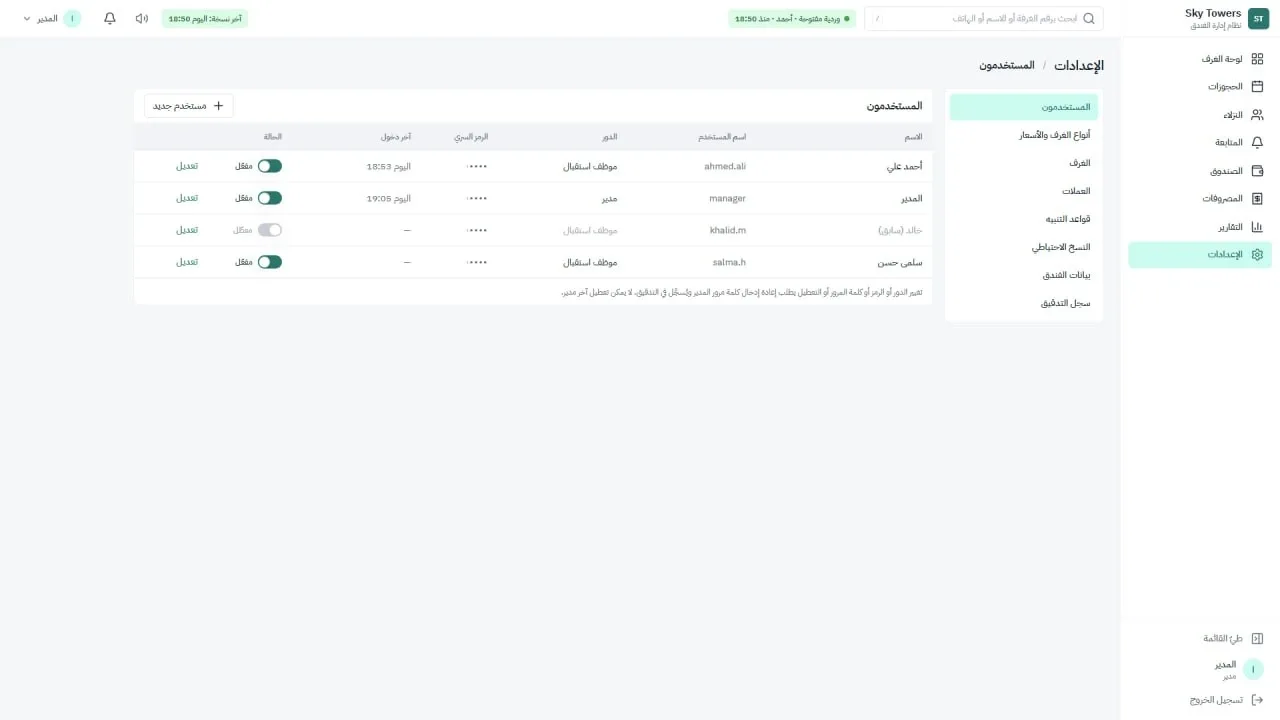Toggle the sound speaker icon
The image size is (1280, 720).
pyautogui.click(x=141, y=19)
